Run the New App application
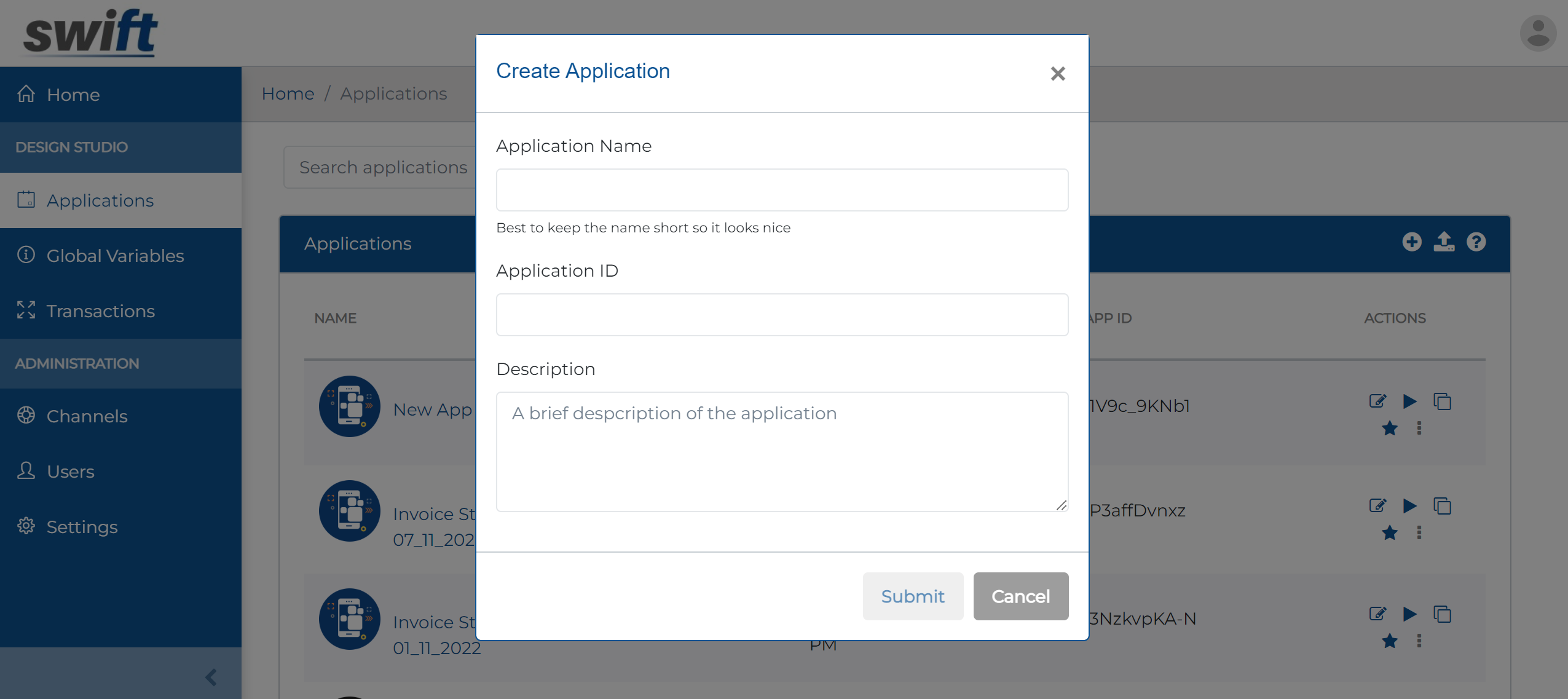 click(x=1410, y=401)
